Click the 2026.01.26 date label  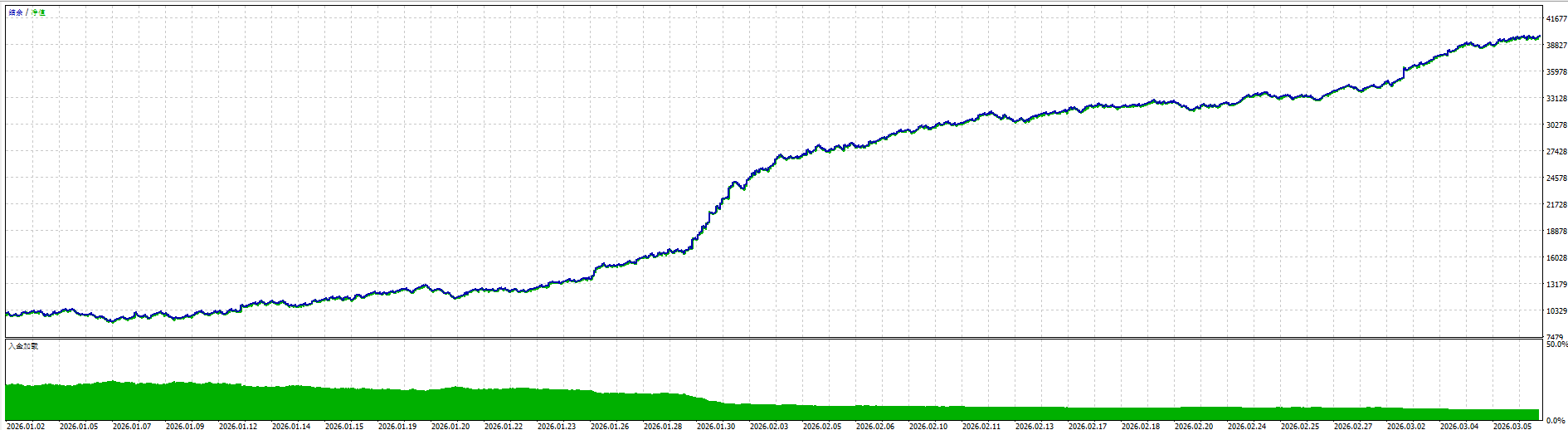click(x=610, y=426)
